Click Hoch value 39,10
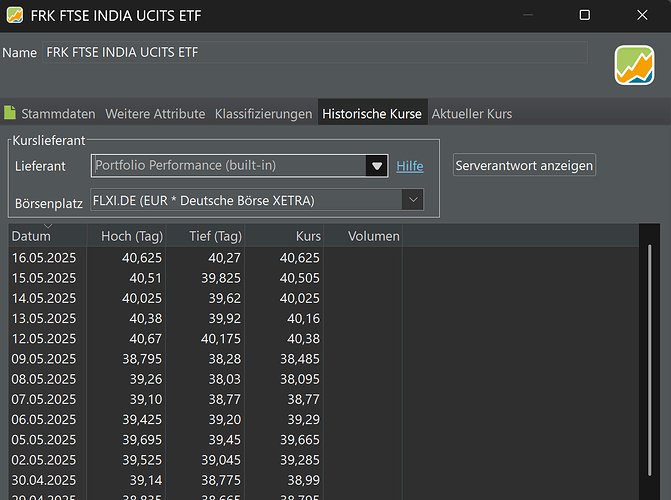The width and height of the screenshot is (671, 500). click(146, 399)
